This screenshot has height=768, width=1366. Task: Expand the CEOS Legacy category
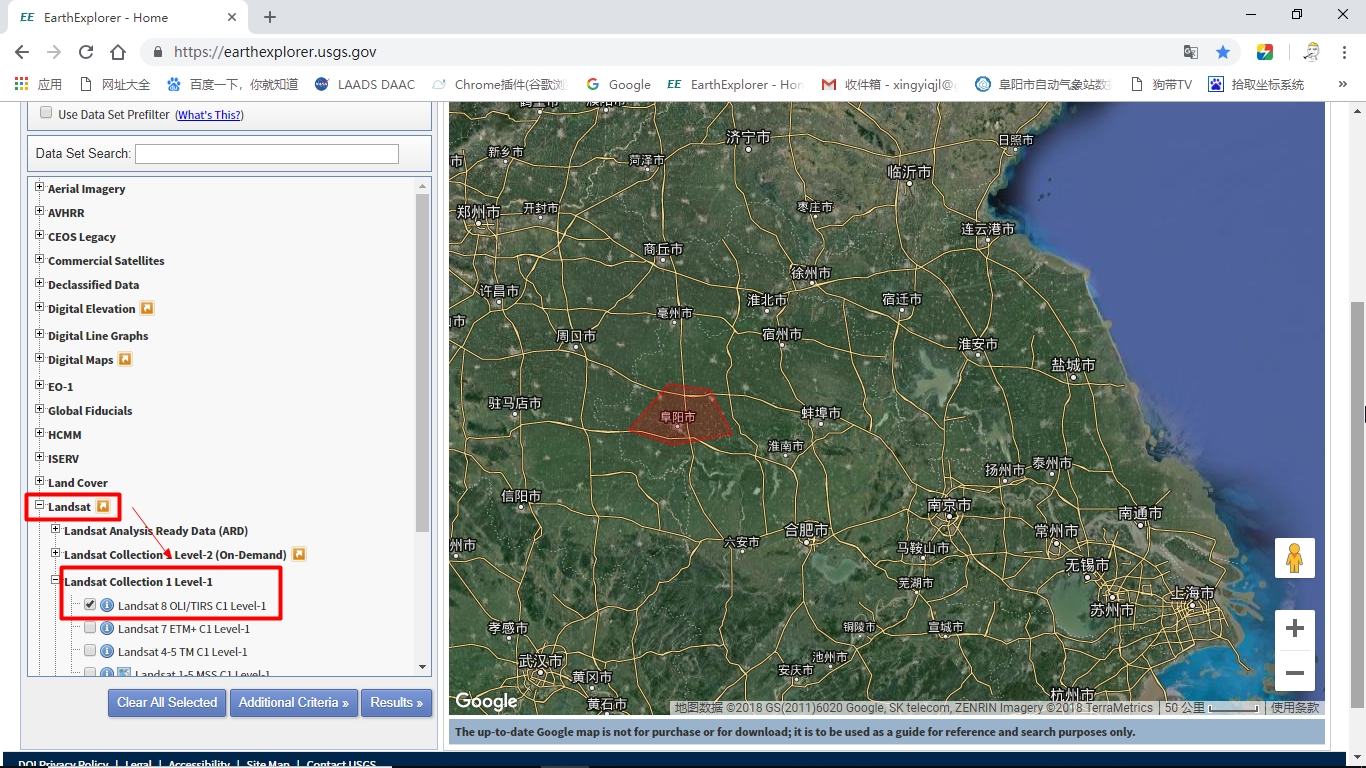tap(40, 235)
